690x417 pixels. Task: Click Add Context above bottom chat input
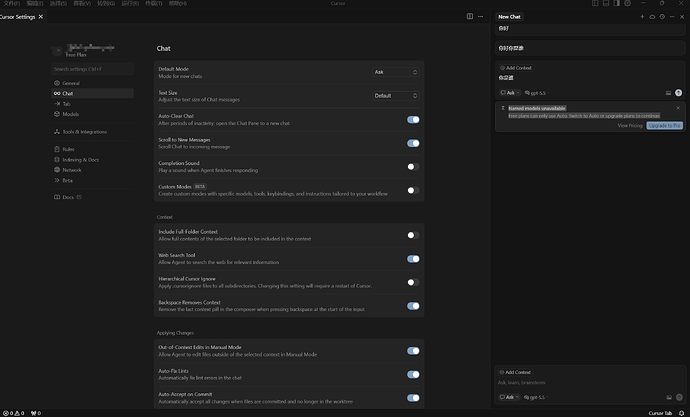tap(515, 372)
